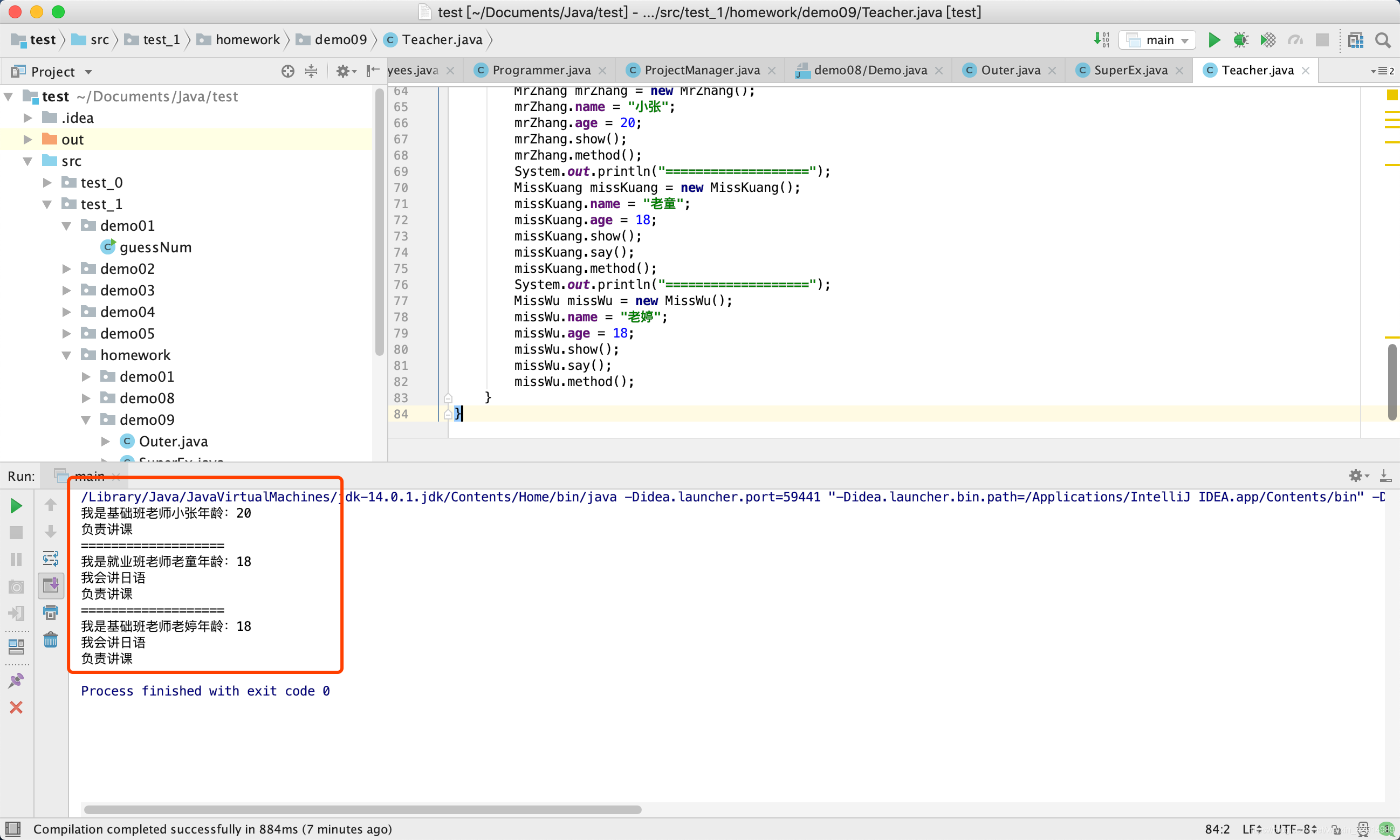Run with coverage icon in toolbar
The image size is (1400, 840).
tap(1268, 39)
